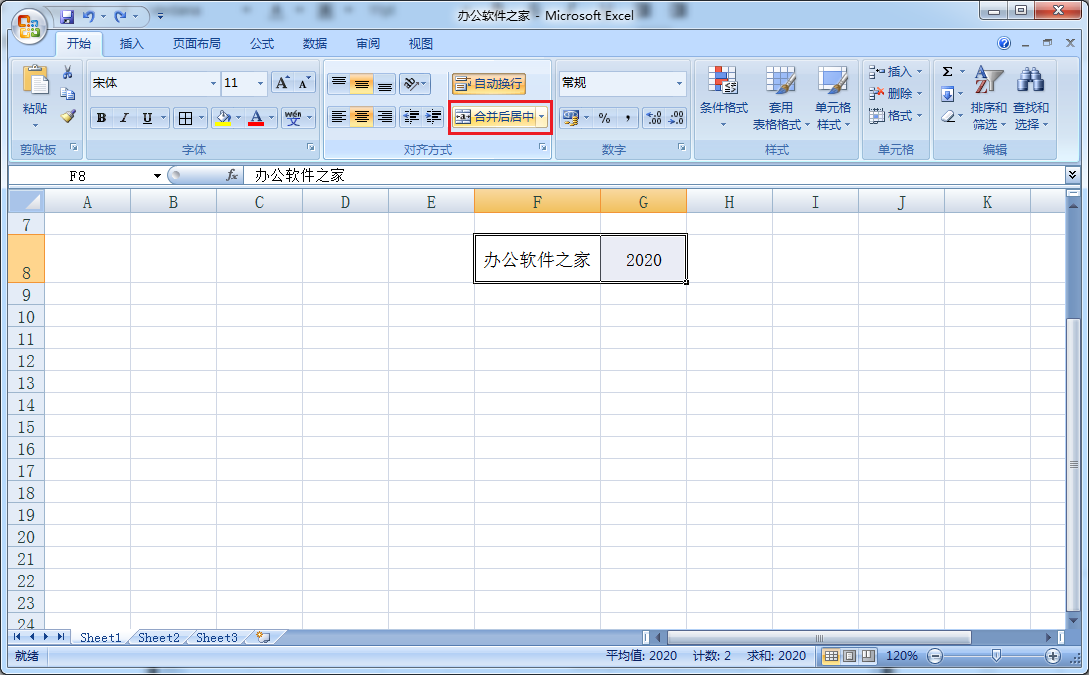
Task: Click the phonetic guide wén icon
Action: click(x=293, y=118)
